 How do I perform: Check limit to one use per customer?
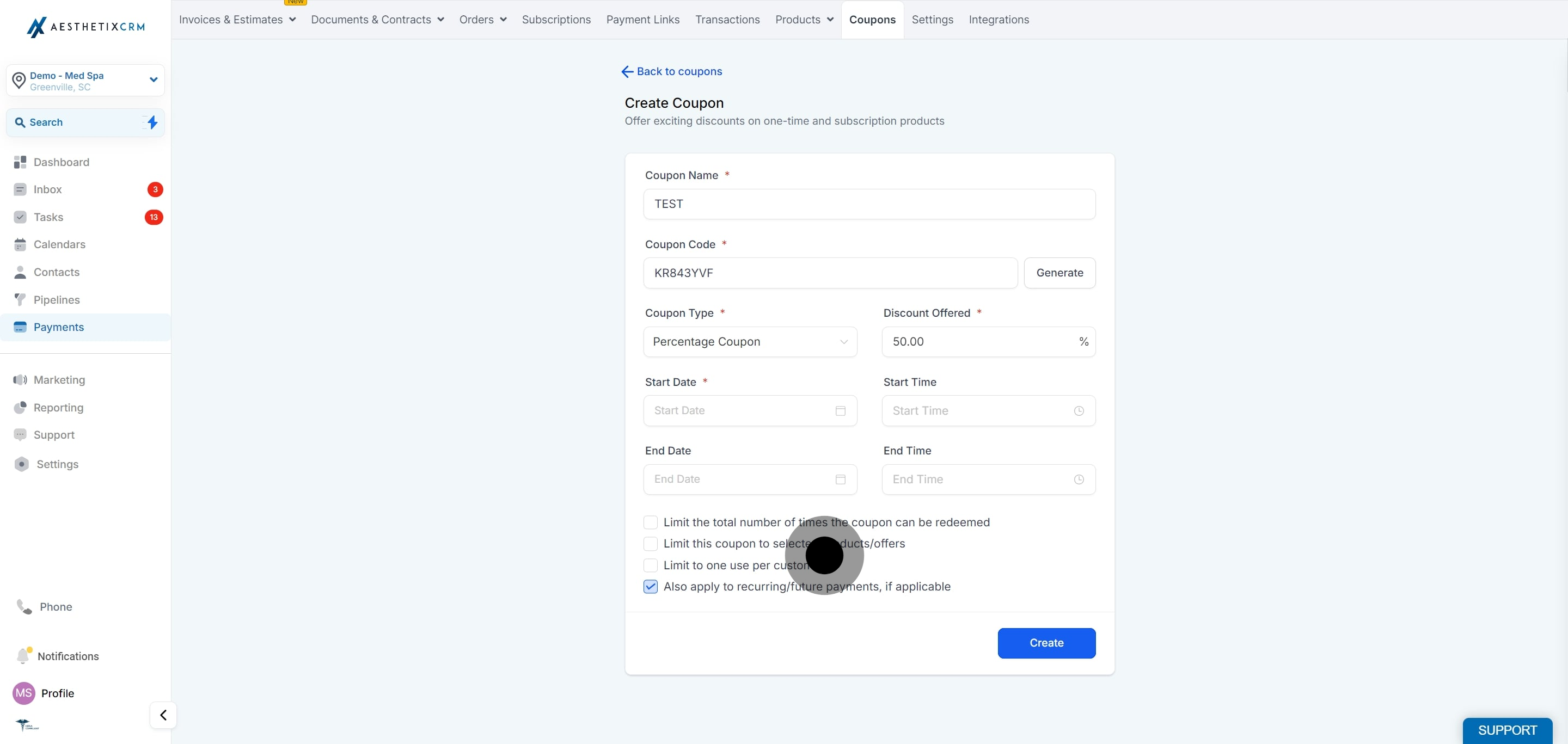click(x=650, y=565)
